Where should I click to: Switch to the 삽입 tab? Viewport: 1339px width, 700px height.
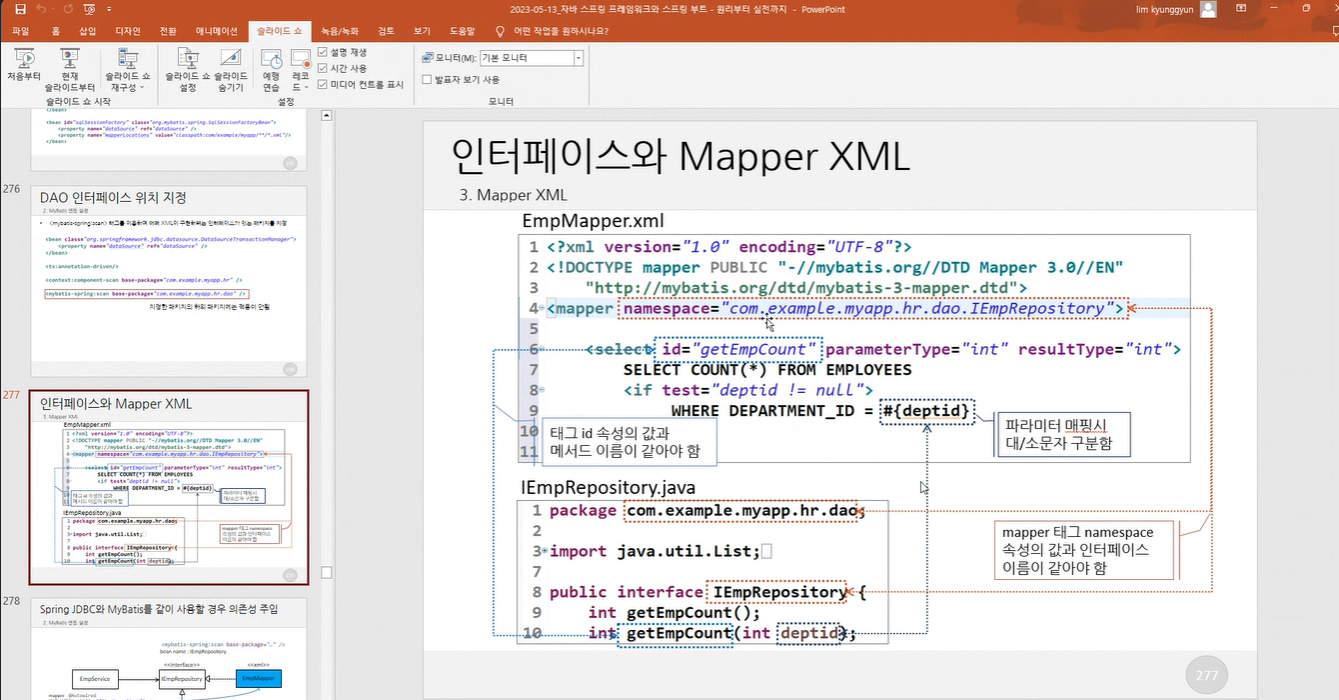coord(88,31)
